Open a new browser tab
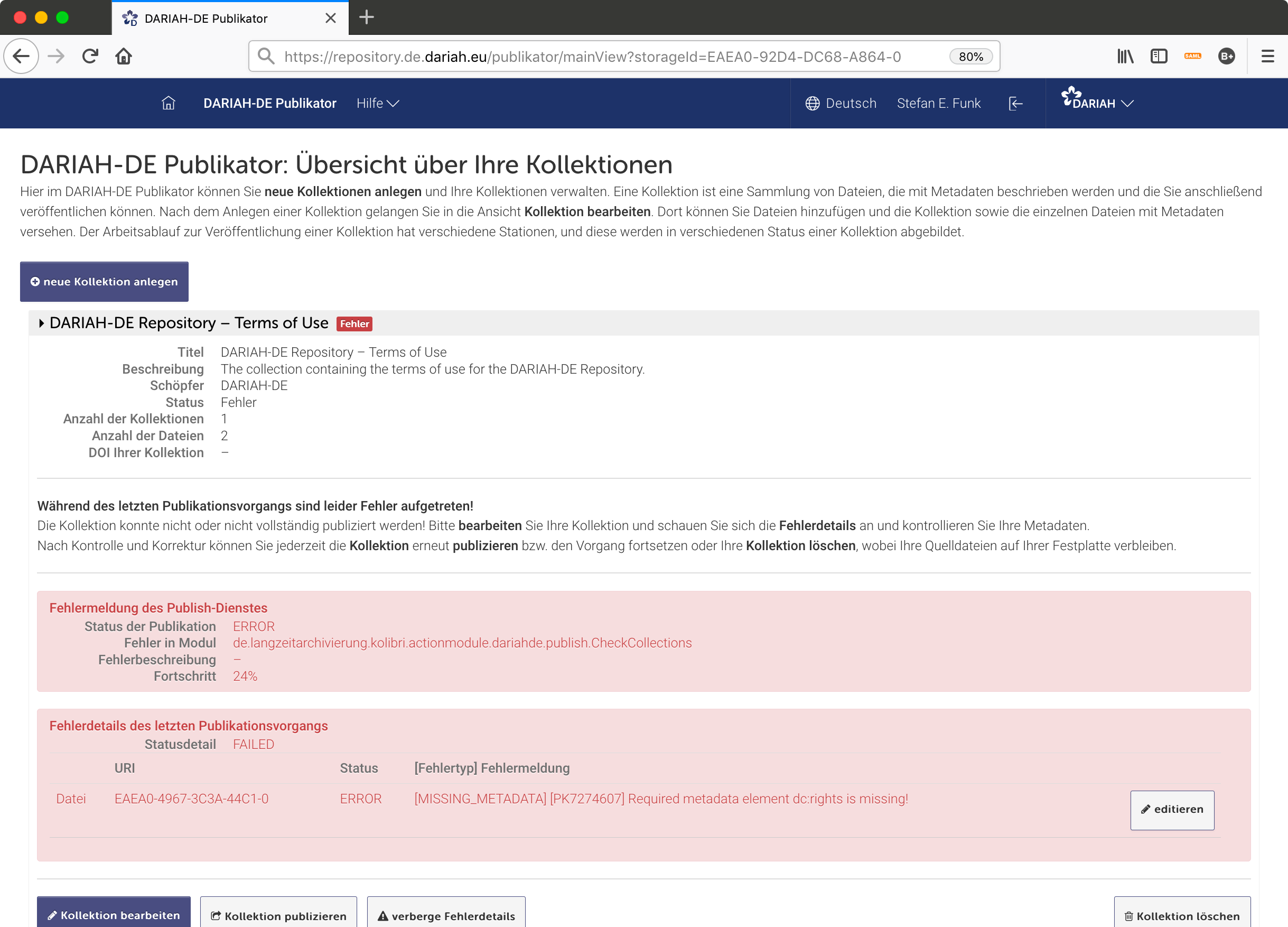 pos(366,17)
